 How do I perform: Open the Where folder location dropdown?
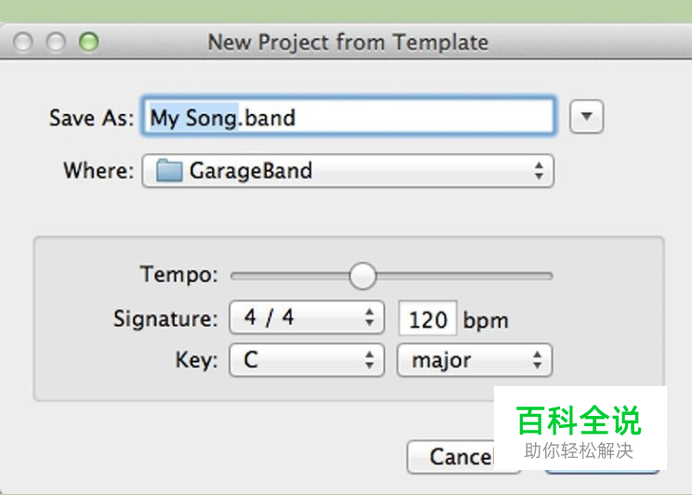(x=347, y=171)
